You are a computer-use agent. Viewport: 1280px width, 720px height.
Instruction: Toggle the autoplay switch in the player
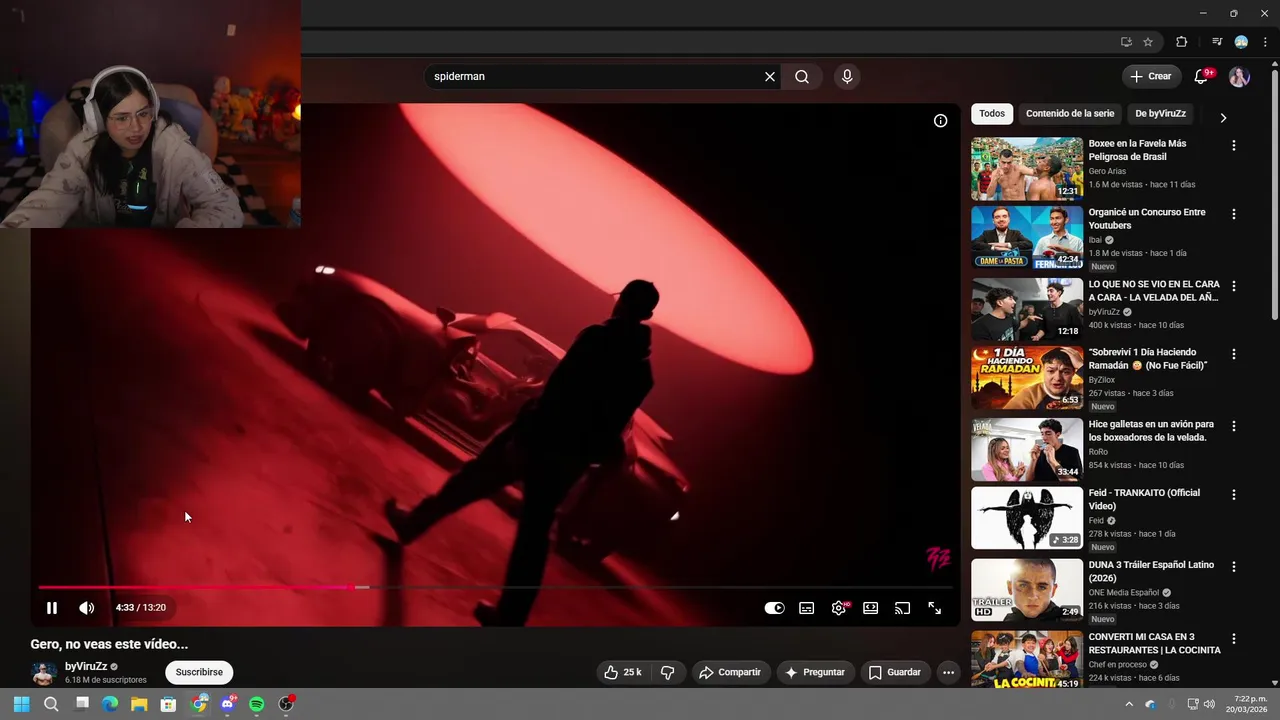tap(774, 608)
